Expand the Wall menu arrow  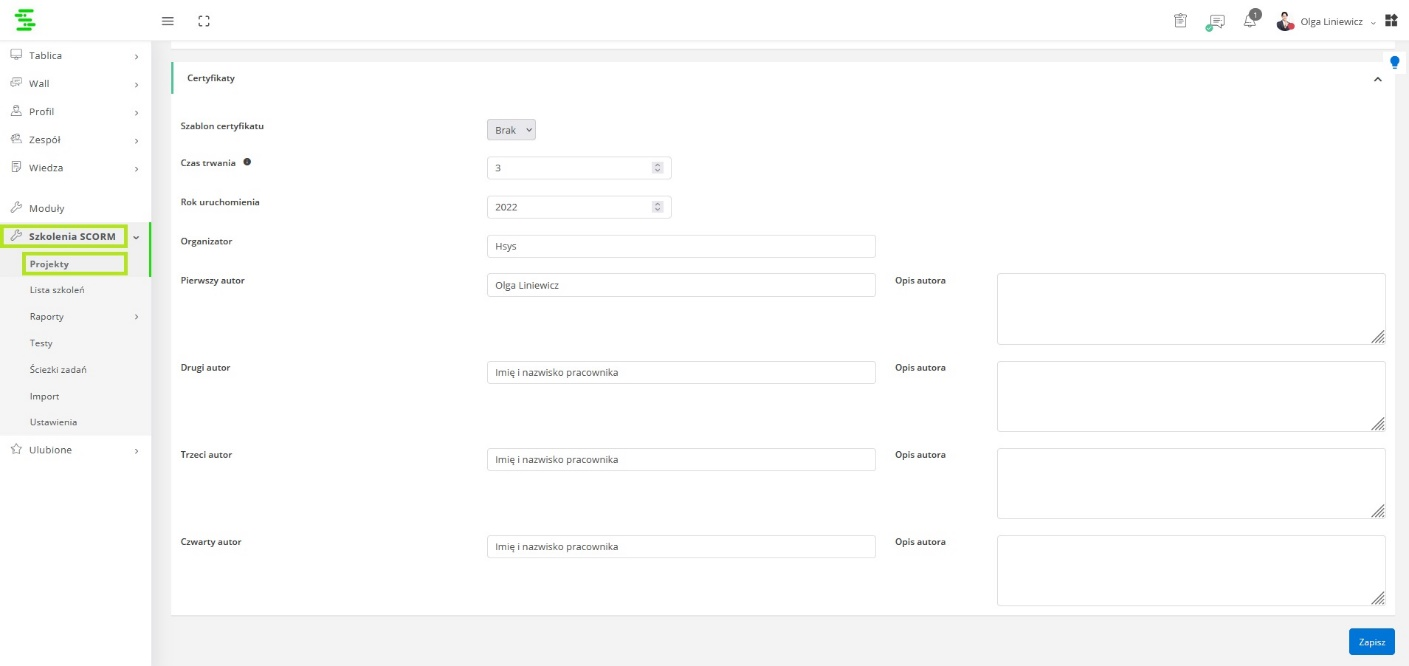tap(136, 84)
